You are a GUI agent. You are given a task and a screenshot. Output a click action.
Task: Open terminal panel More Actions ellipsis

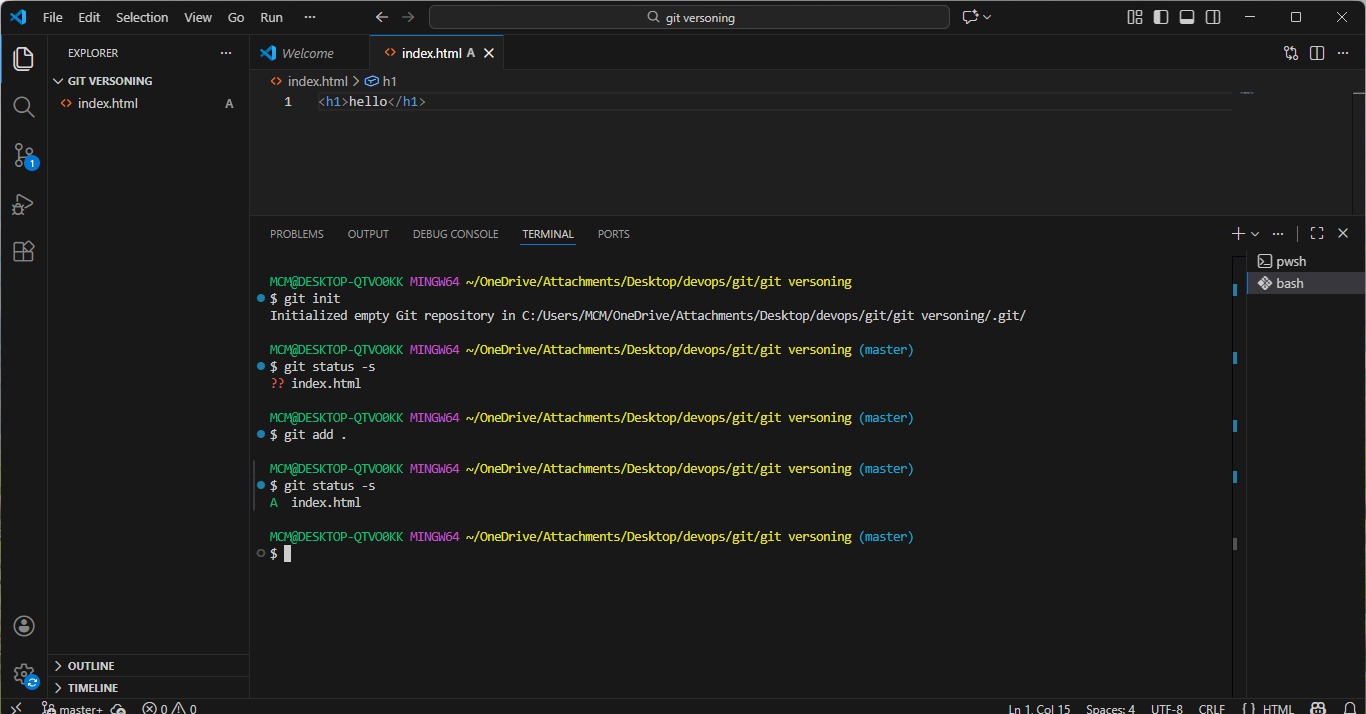point(1278,233)
